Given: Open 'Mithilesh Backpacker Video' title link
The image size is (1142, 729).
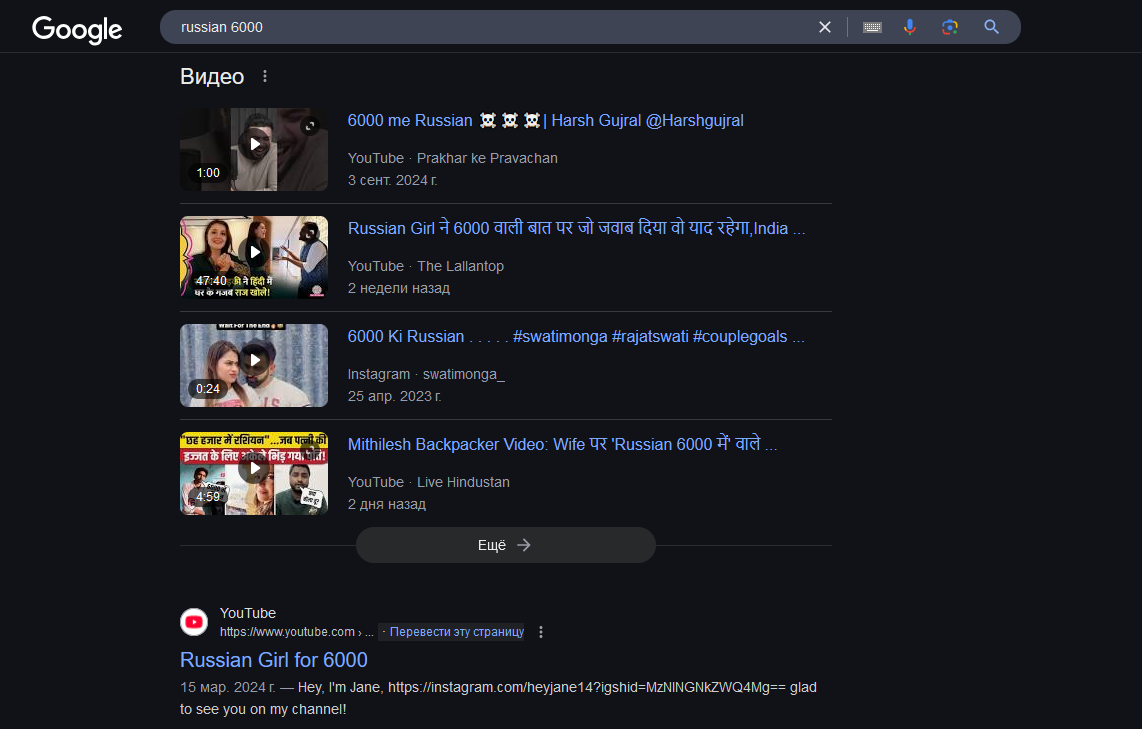Looking at the screenshot, I should coord(562,444).
